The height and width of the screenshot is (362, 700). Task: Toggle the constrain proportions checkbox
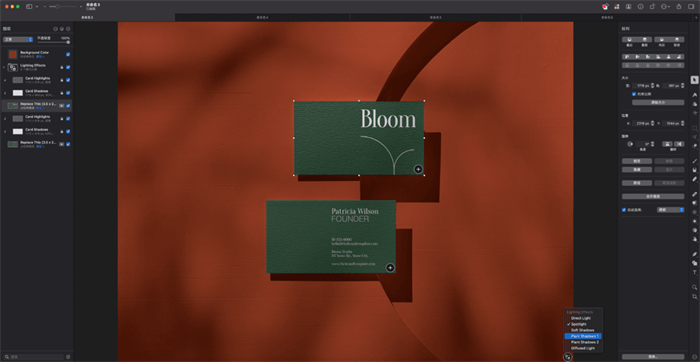634,94
